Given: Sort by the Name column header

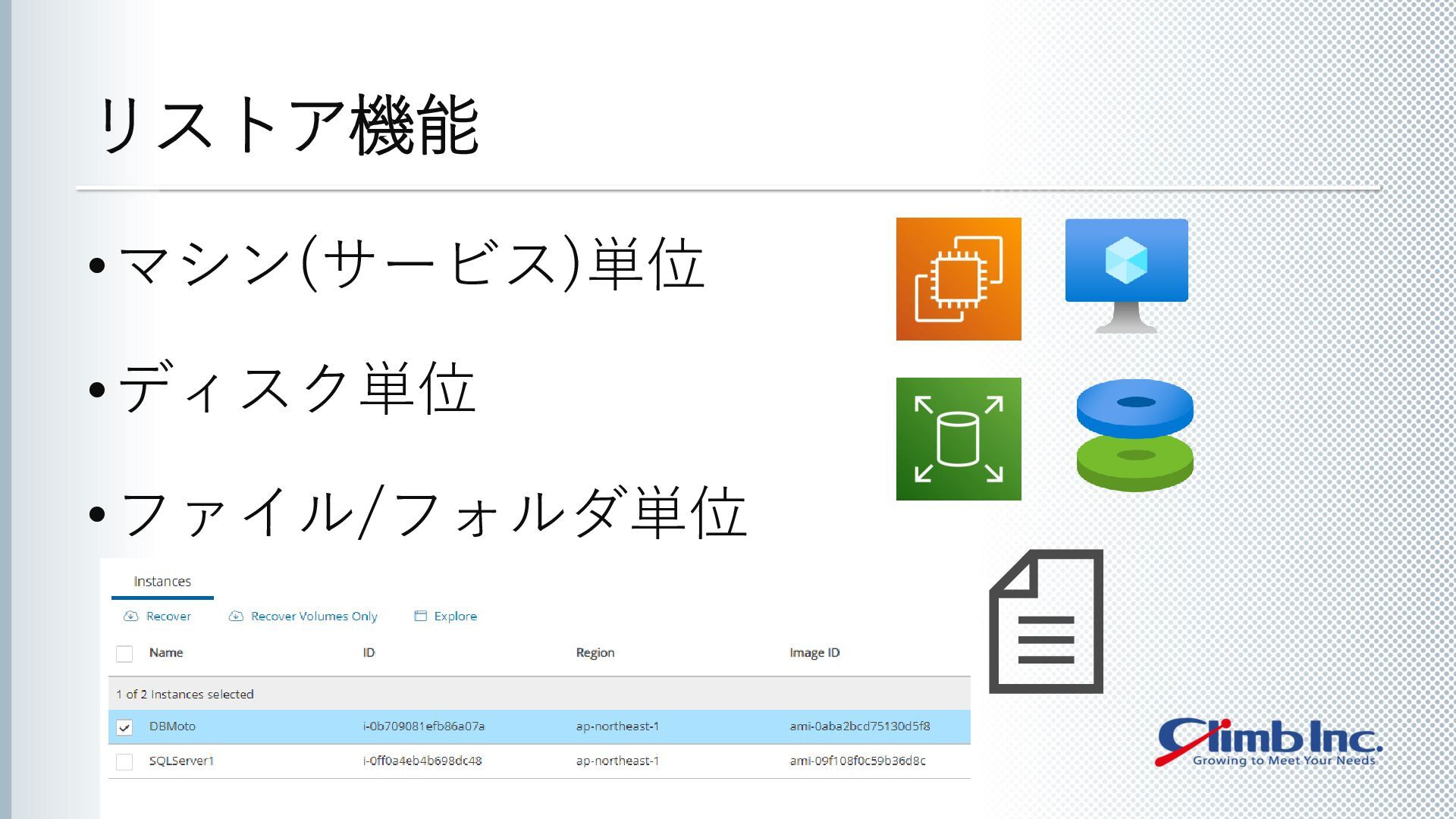Looking at the screenshot, I should coord(166,653).
